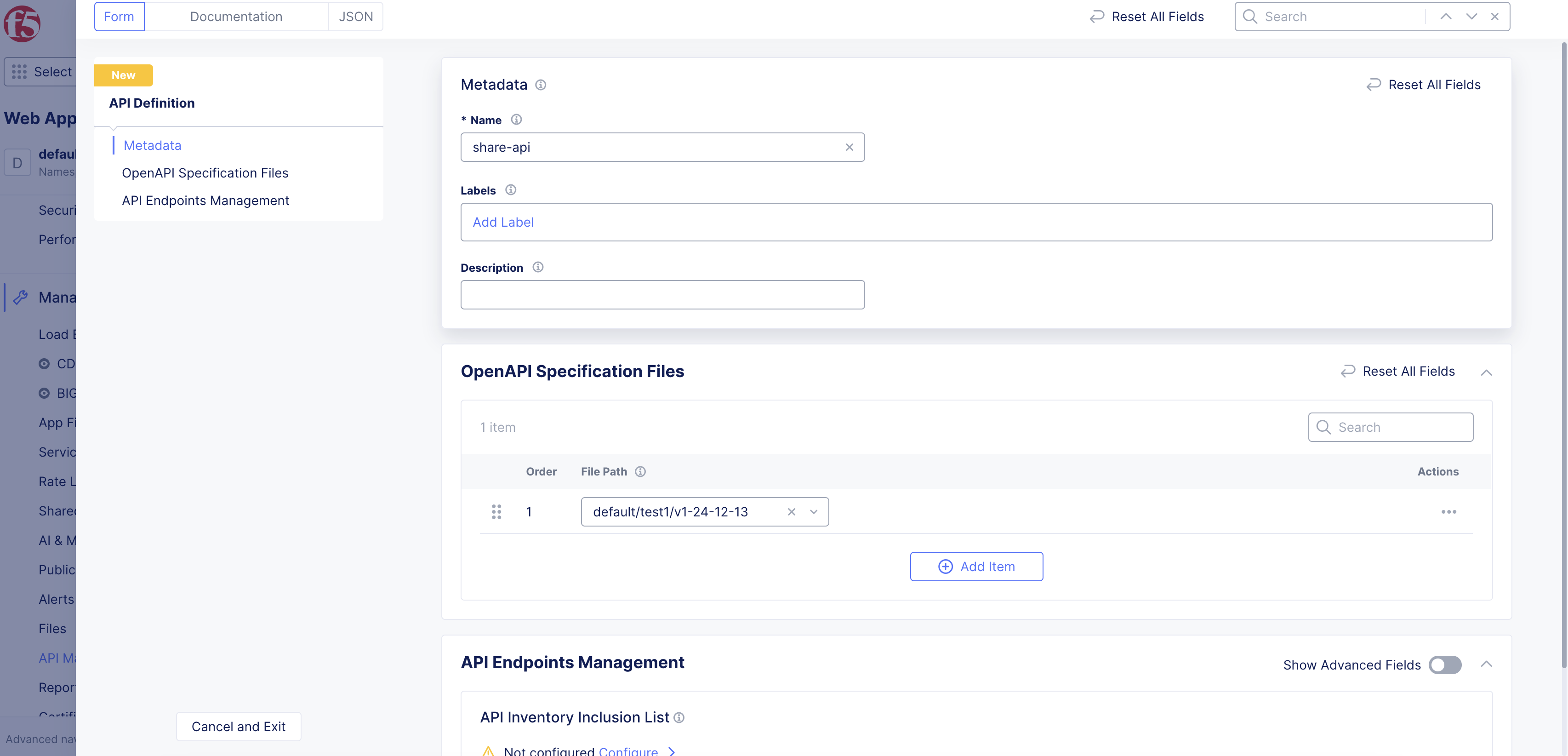
Task: Open the file path dropdown for default/test1/v1-24-12-13
Action: click(813, 512)
